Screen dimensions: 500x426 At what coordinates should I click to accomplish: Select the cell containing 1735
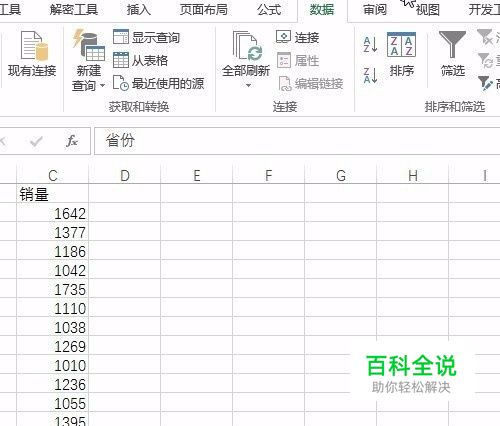[x=53, y=289]
